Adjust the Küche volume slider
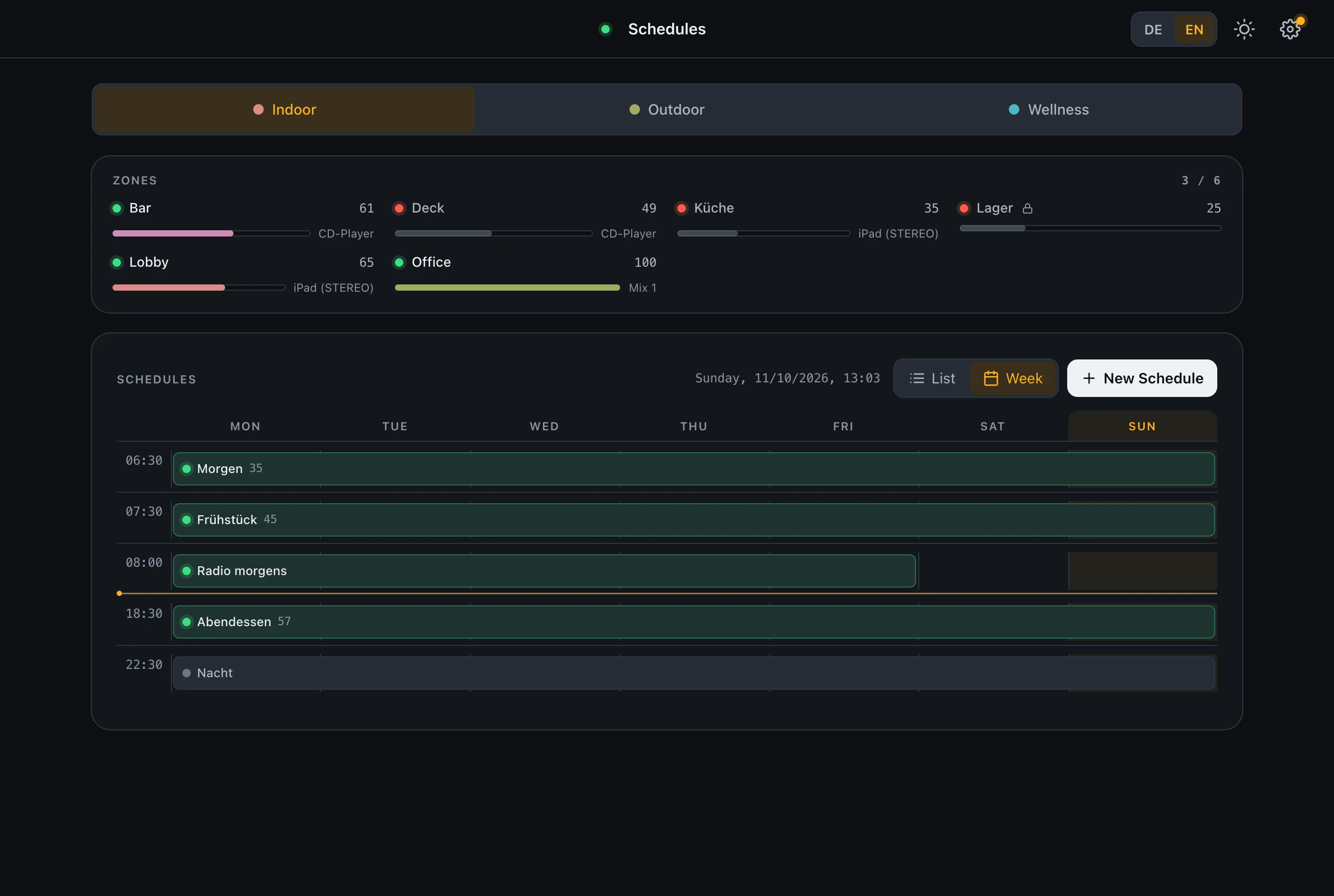Viewport: 1334px width, 896px height. 763,234
